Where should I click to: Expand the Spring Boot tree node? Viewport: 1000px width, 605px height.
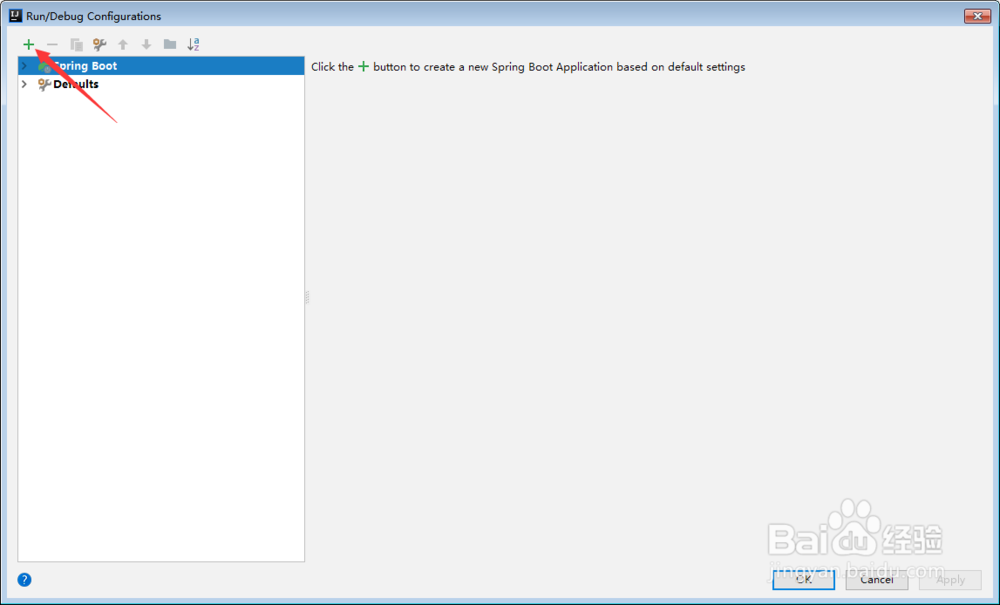pos(24,66)
